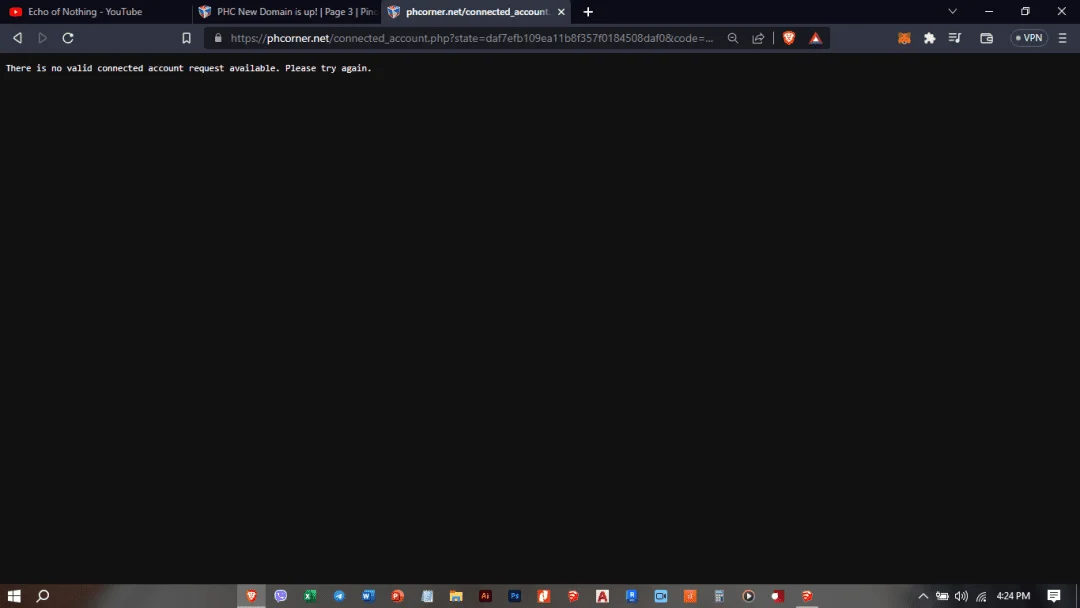This screenshot has height=608, width=1080.
Task: Go back to the previous page
Action: click(x=17, y=39)
